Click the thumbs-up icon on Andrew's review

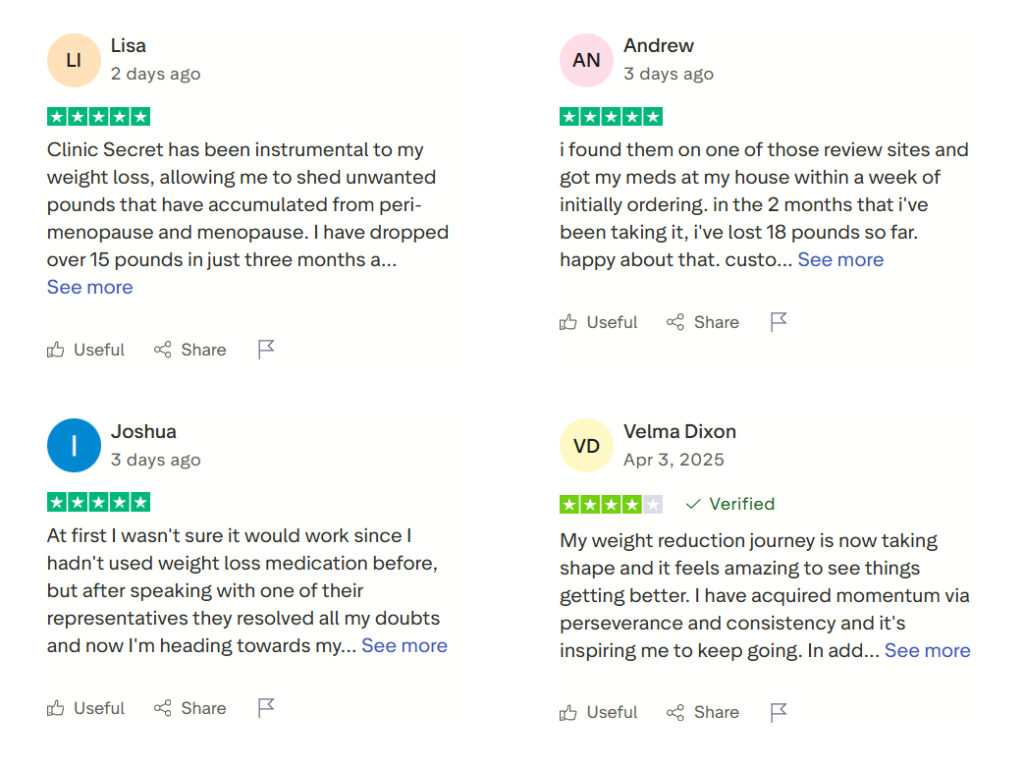(x=569, y=322)
